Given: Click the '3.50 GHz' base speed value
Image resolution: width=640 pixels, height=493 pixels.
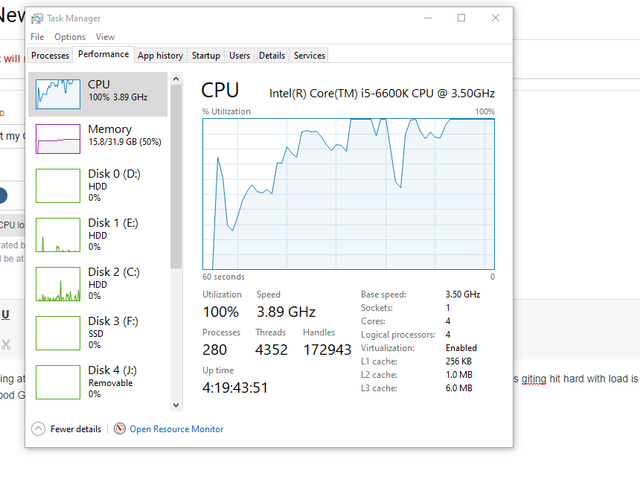Looking at the screenshot, I should (463, 294).
